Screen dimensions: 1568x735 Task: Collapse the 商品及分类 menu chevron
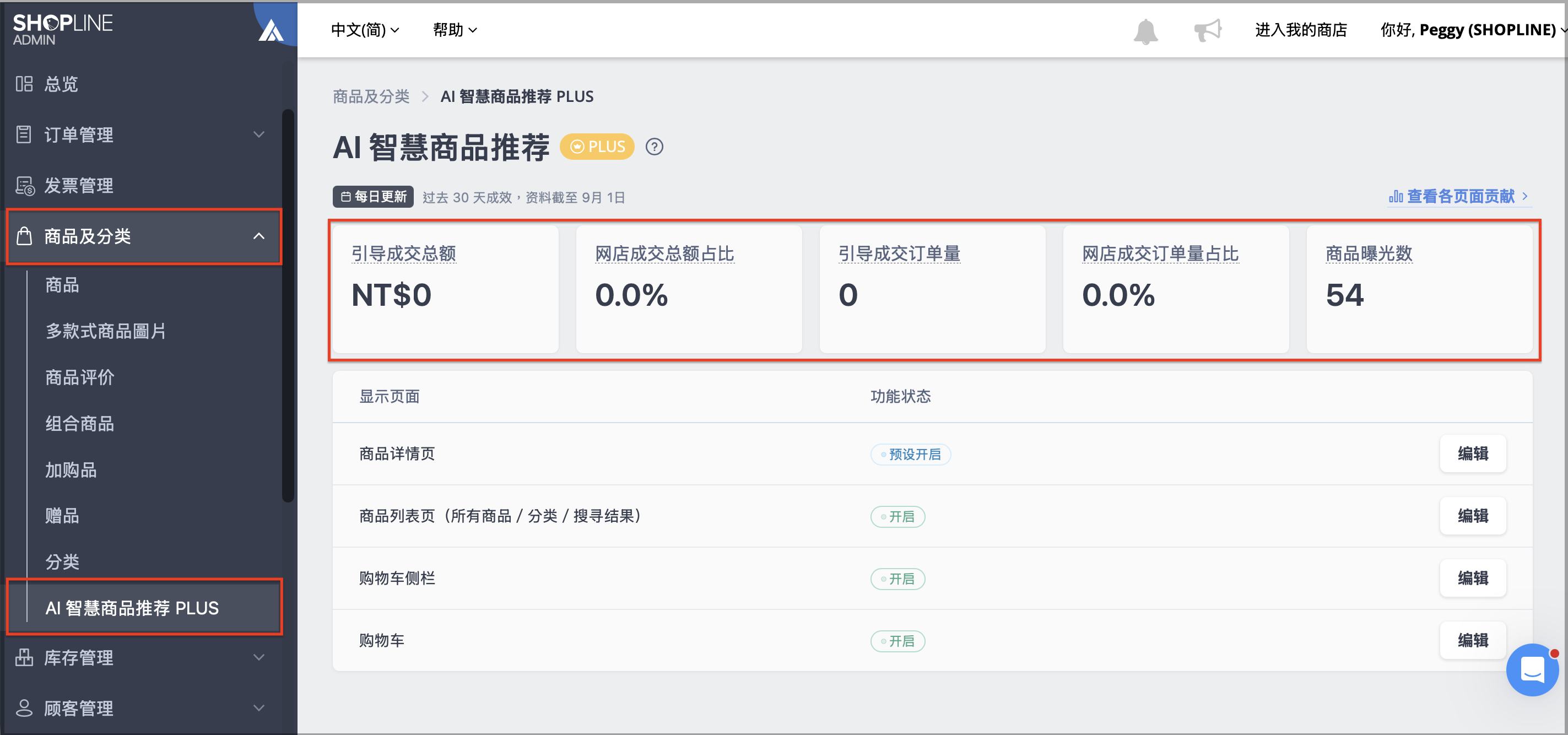[259, 236]
